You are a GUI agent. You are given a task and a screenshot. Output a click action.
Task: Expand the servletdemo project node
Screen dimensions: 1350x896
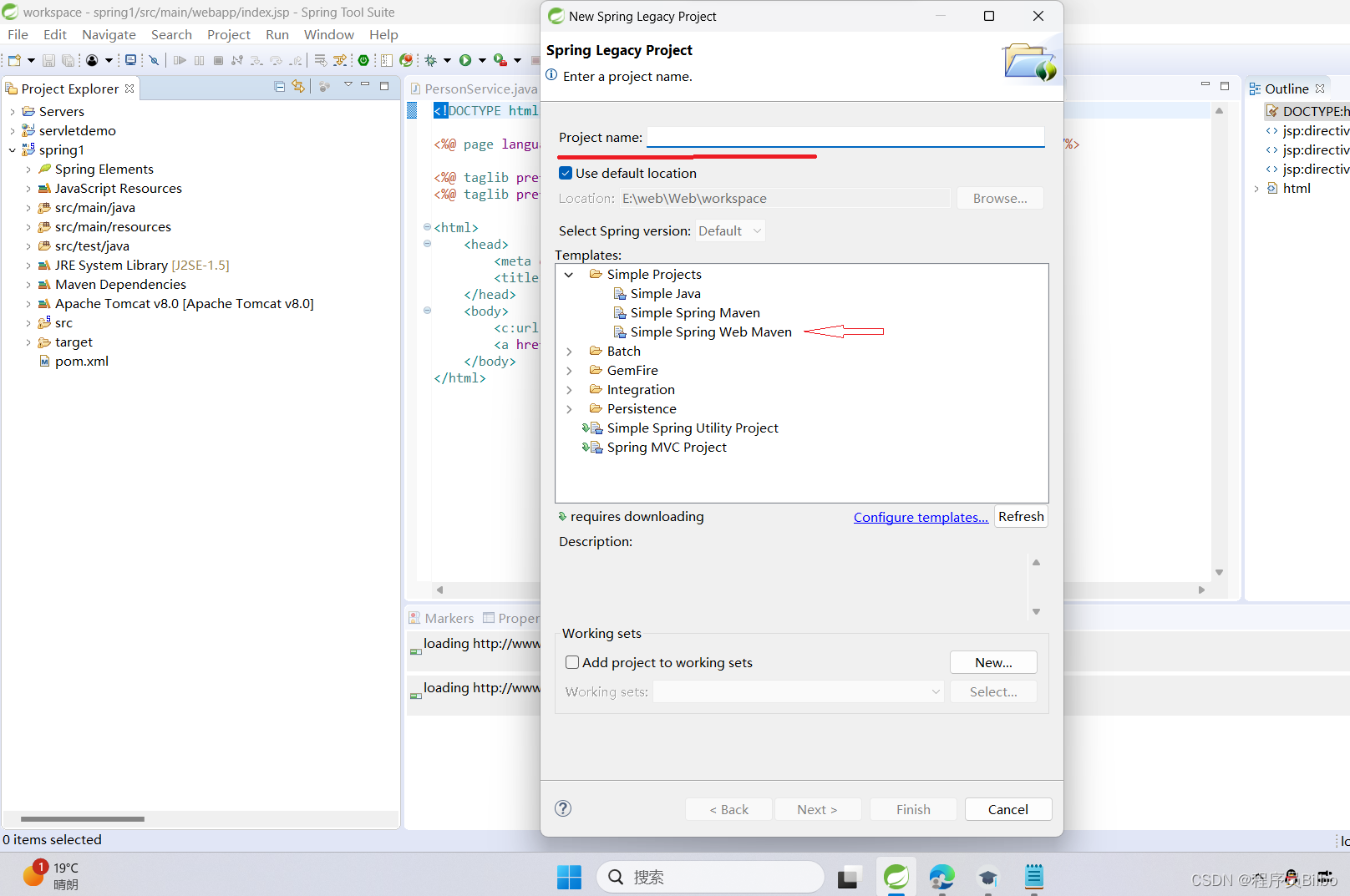pos(12,131)
